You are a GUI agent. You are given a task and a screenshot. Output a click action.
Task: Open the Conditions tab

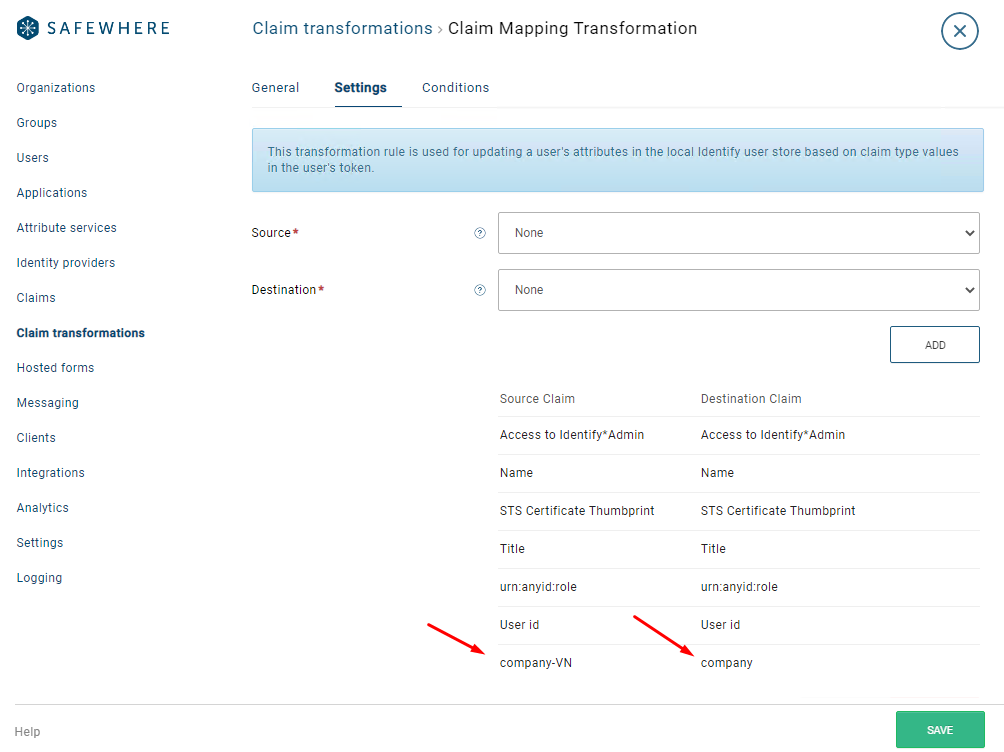455,88
